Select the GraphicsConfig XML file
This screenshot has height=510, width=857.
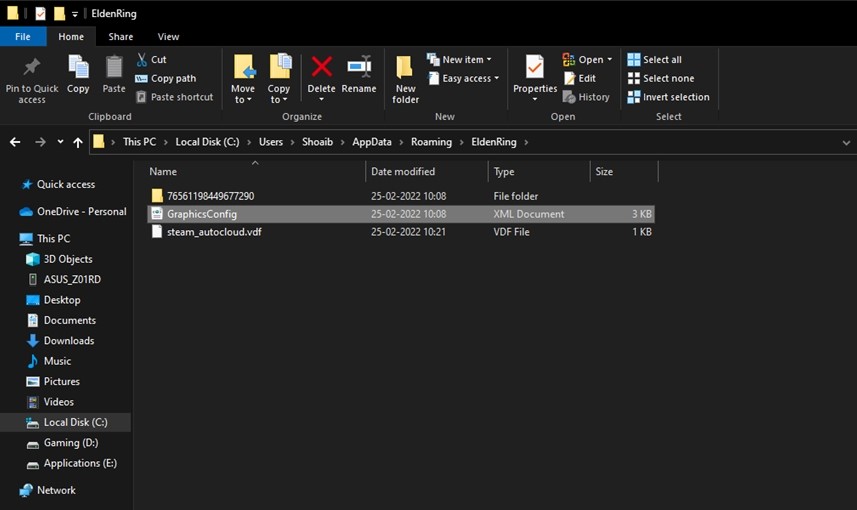coord(401,214)
